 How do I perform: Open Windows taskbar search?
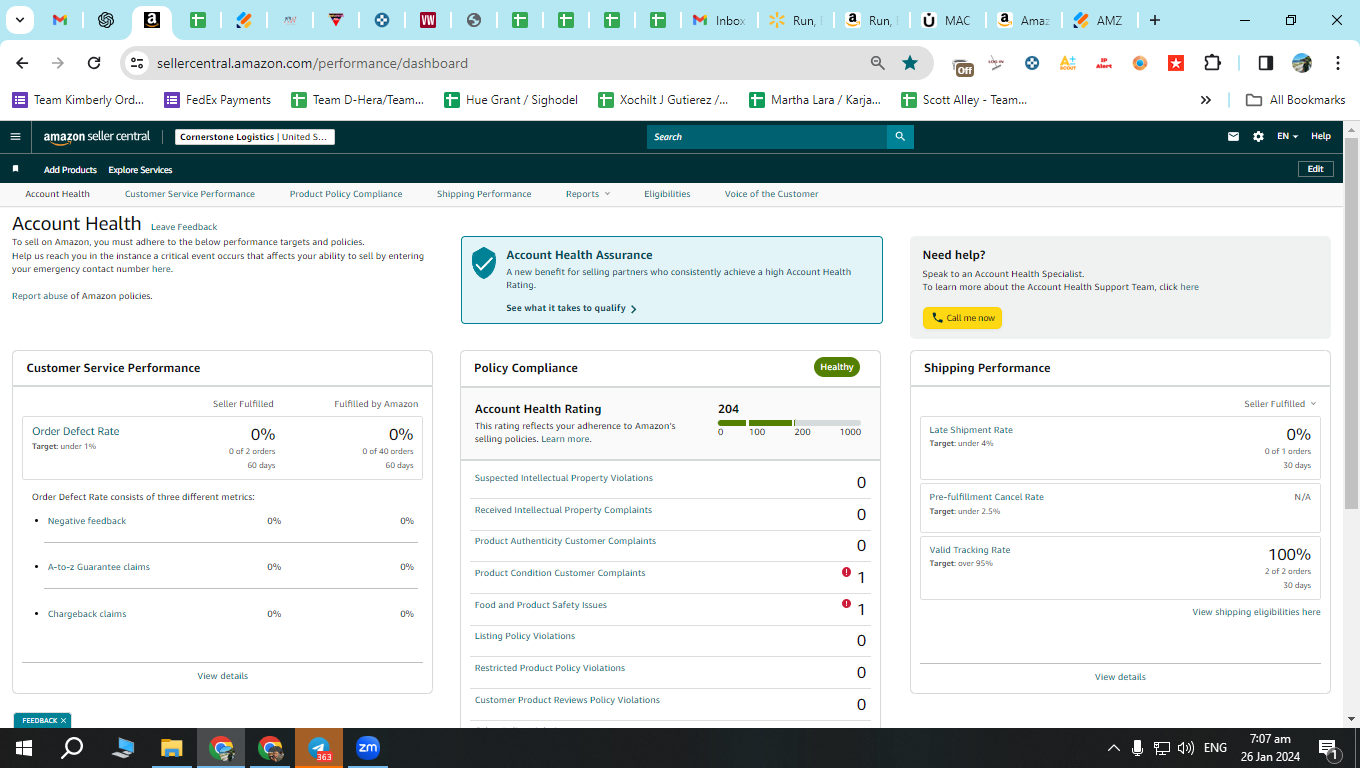(x=73, y=748)
